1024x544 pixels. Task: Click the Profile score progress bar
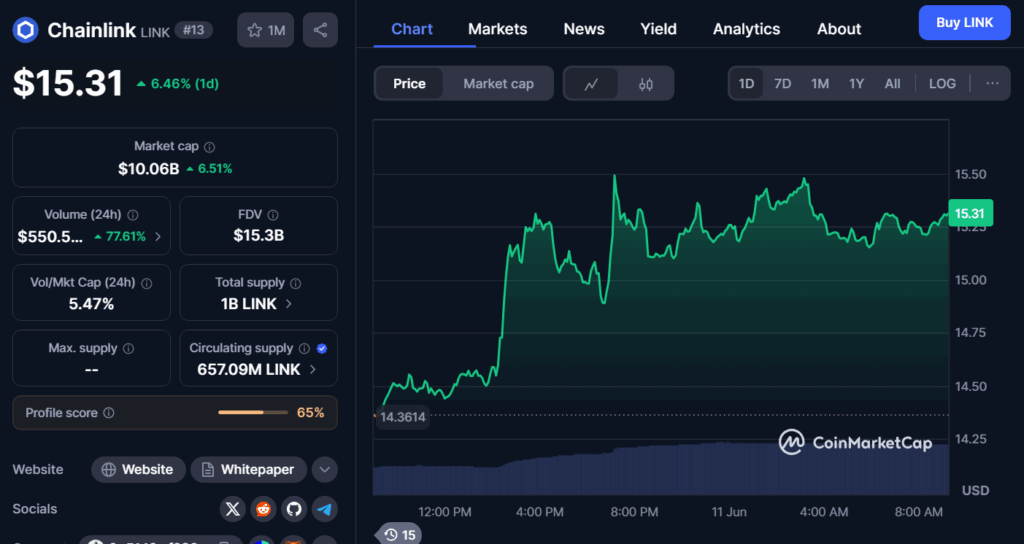[x=253, y=413]
